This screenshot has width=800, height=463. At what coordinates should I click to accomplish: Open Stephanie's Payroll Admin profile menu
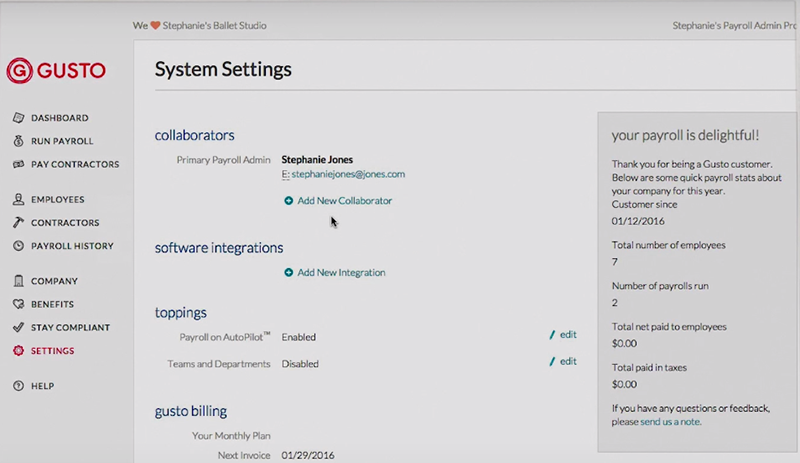pyautogui.click(x=735, y=25)
